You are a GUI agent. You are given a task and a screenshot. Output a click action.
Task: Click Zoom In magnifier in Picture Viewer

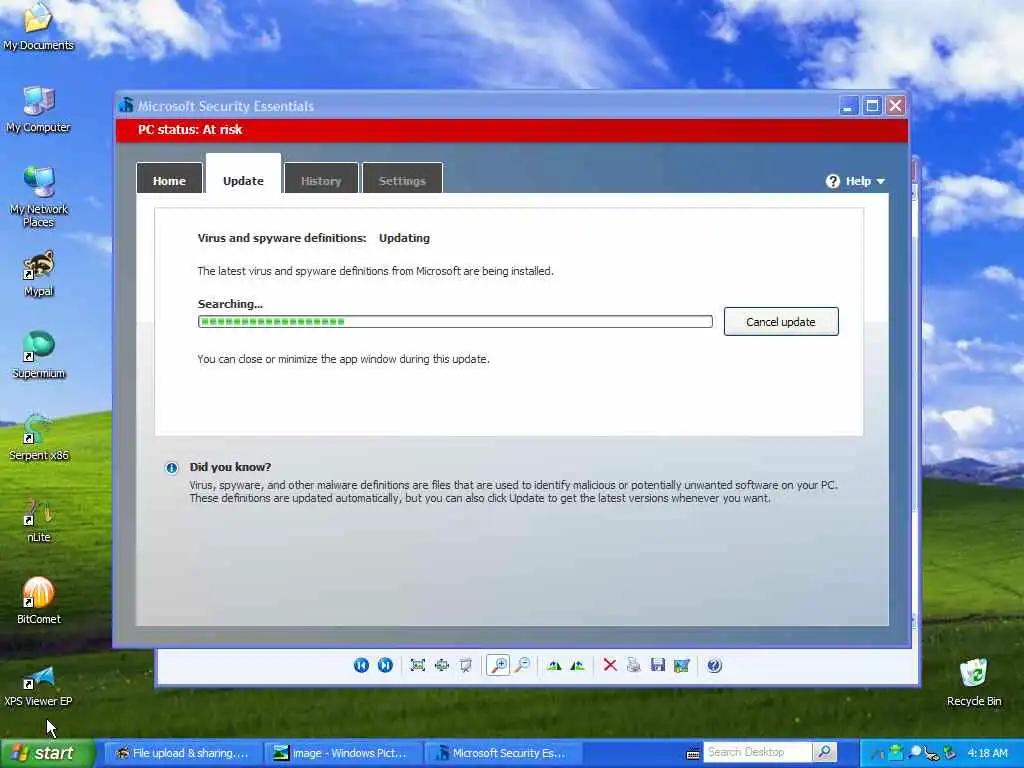click(498, 665)
